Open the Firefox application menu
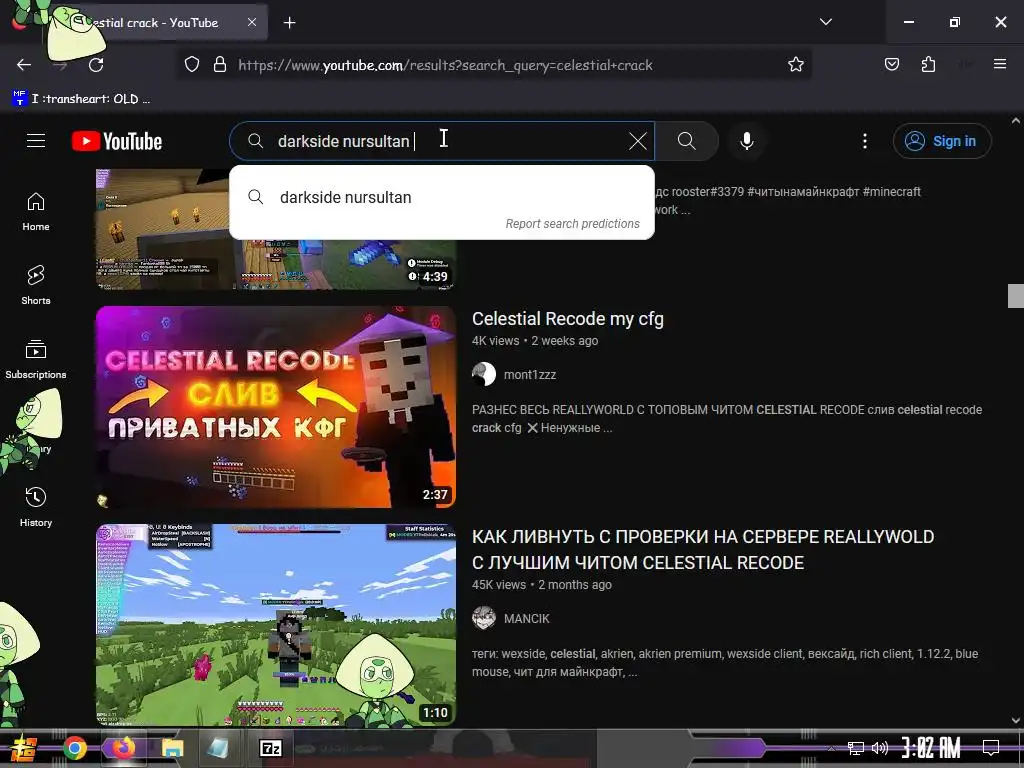The image size is (1024, 768). 999,64
